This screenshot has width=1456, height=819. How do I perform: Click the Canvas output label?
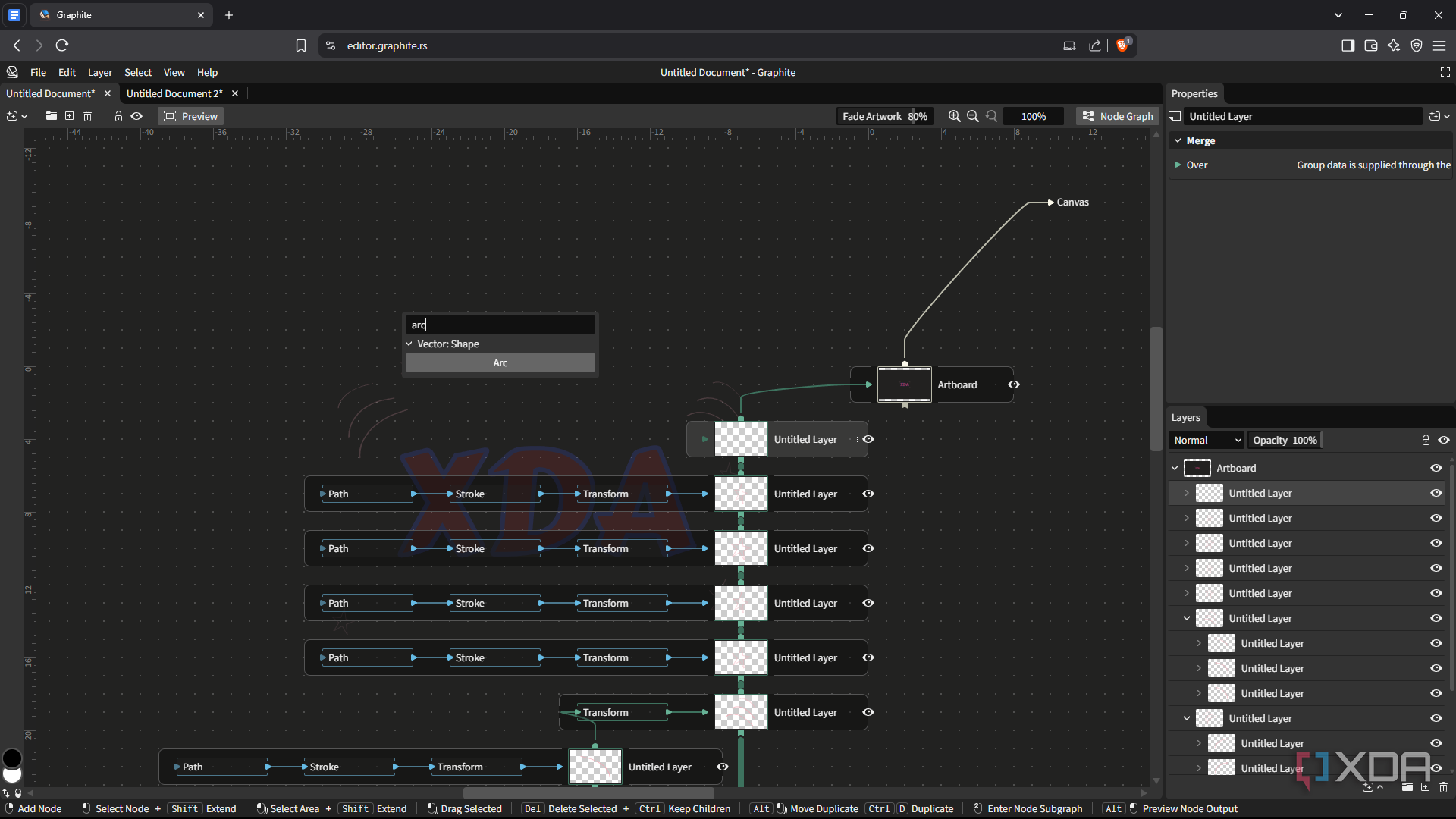pyautogui.click(x=1072, y=202)
